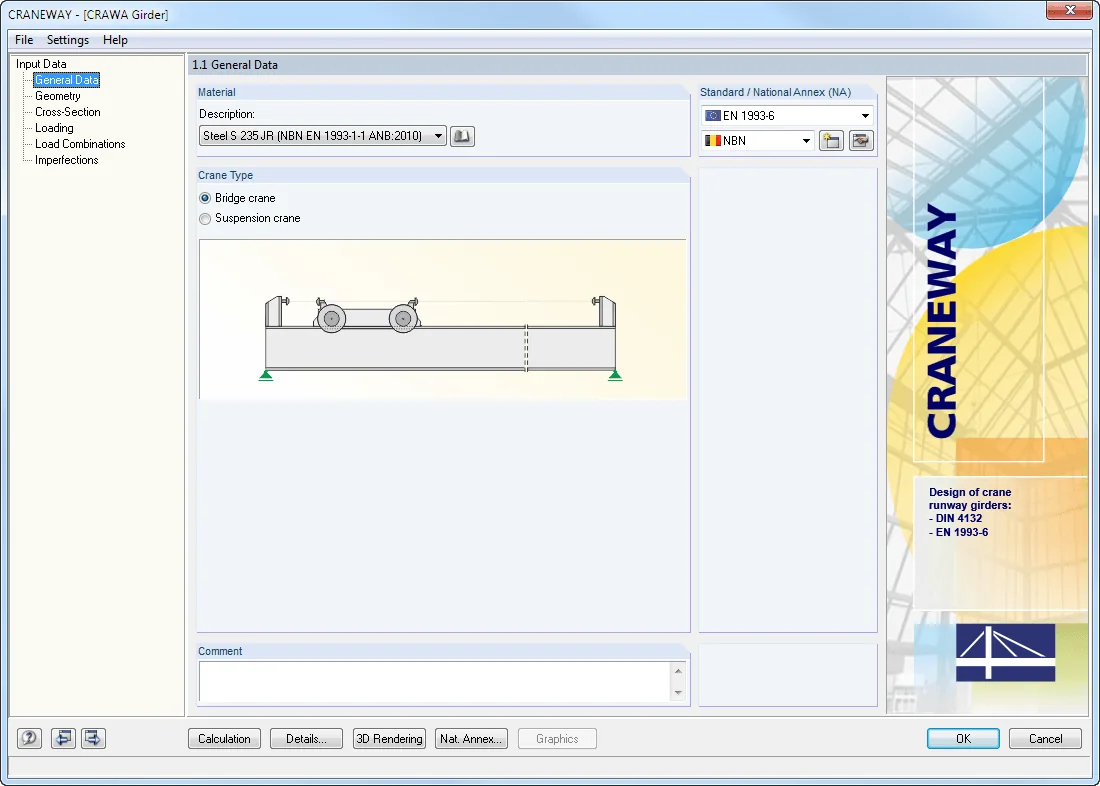Click the help question mark icon
Image resolution: width=1100 pixels, height=786 pixels.
(x=29, y=738)
